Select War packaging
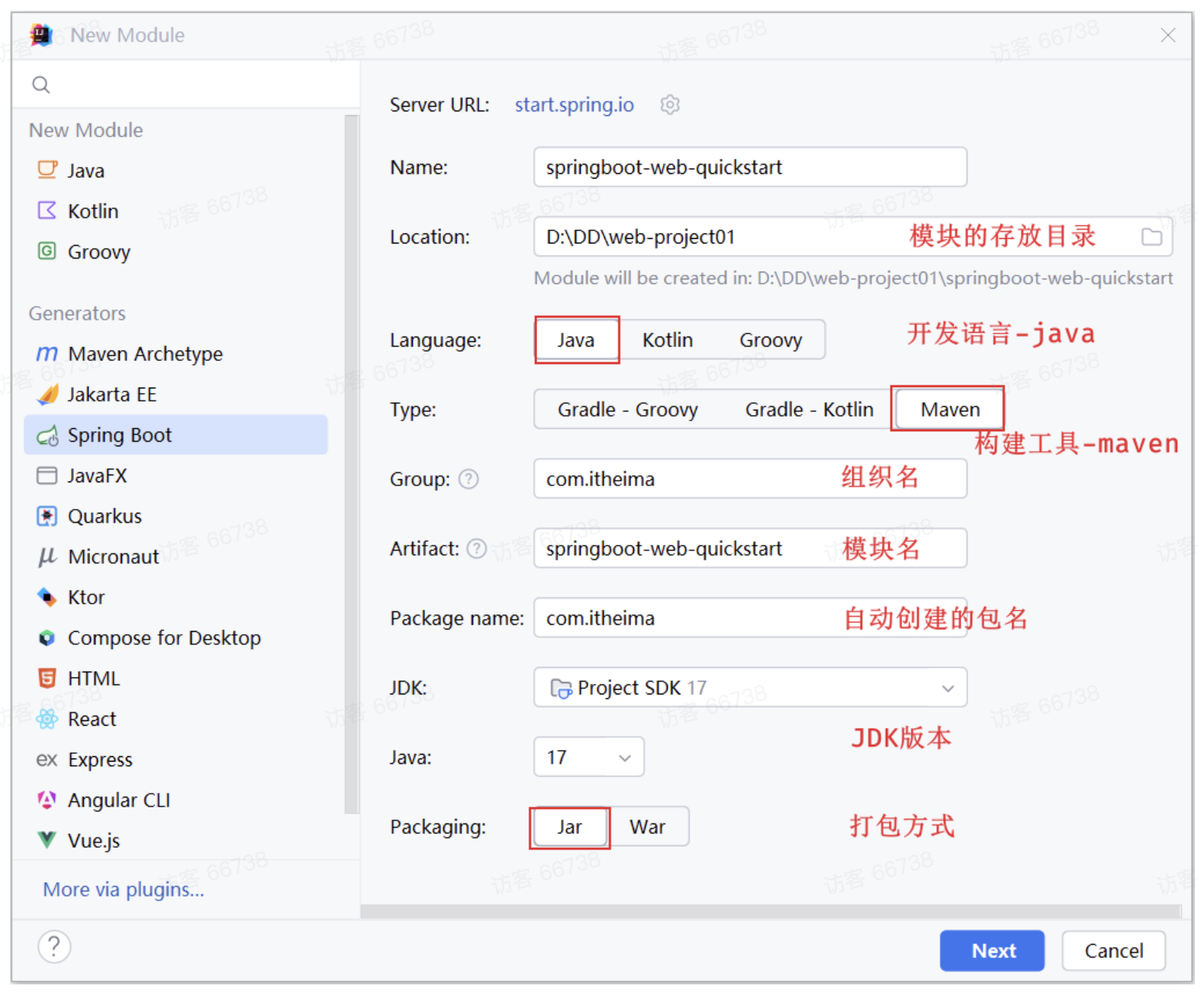The width and height of the screenshot is (1204, 992). tap(648, 827)
